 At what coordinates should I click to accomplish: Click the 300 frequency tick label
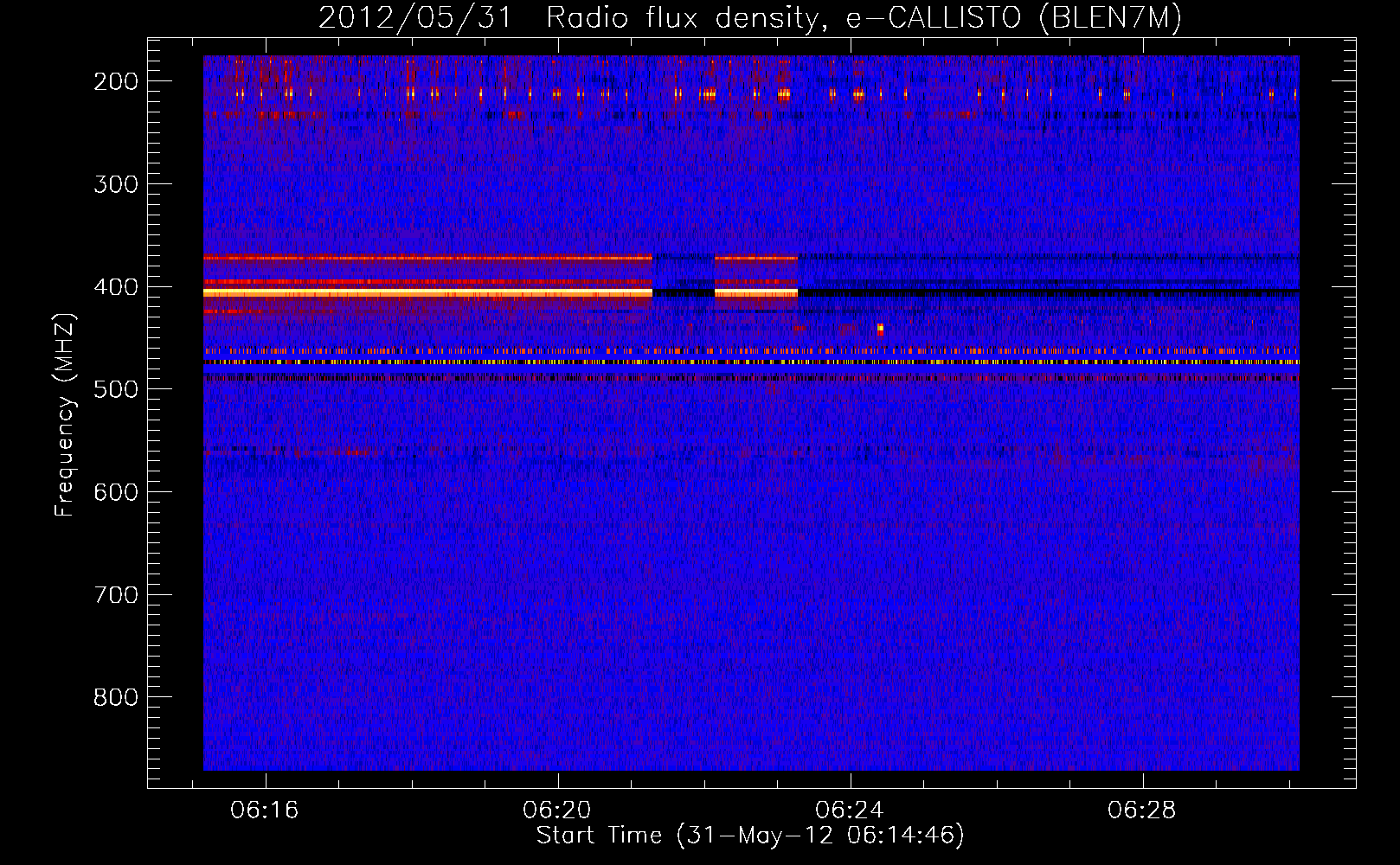[116, 184]
